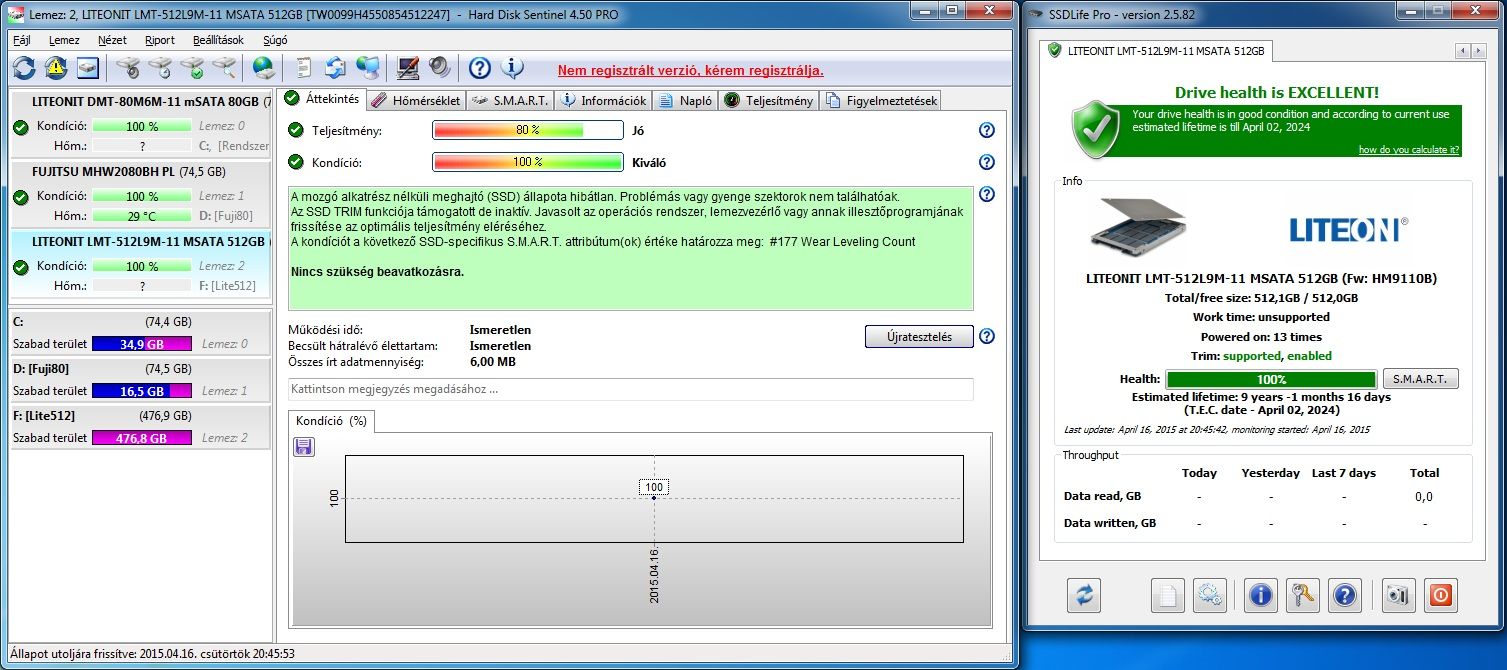Open the Lemez menu
Viewport: 1507px width, 670px height.
point(64,40)
